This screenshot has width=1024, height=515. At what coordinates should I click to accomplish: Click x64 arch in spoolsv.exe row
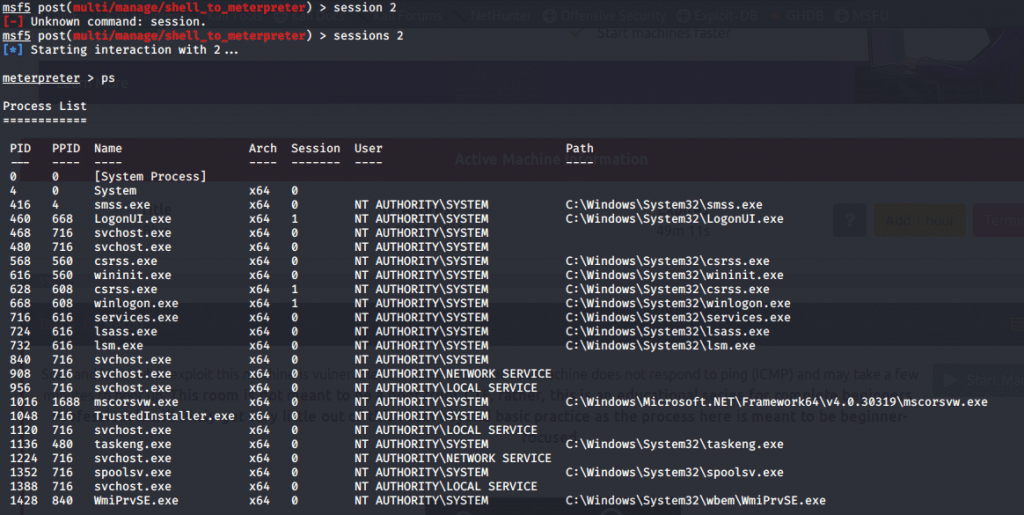click(259, 472)
